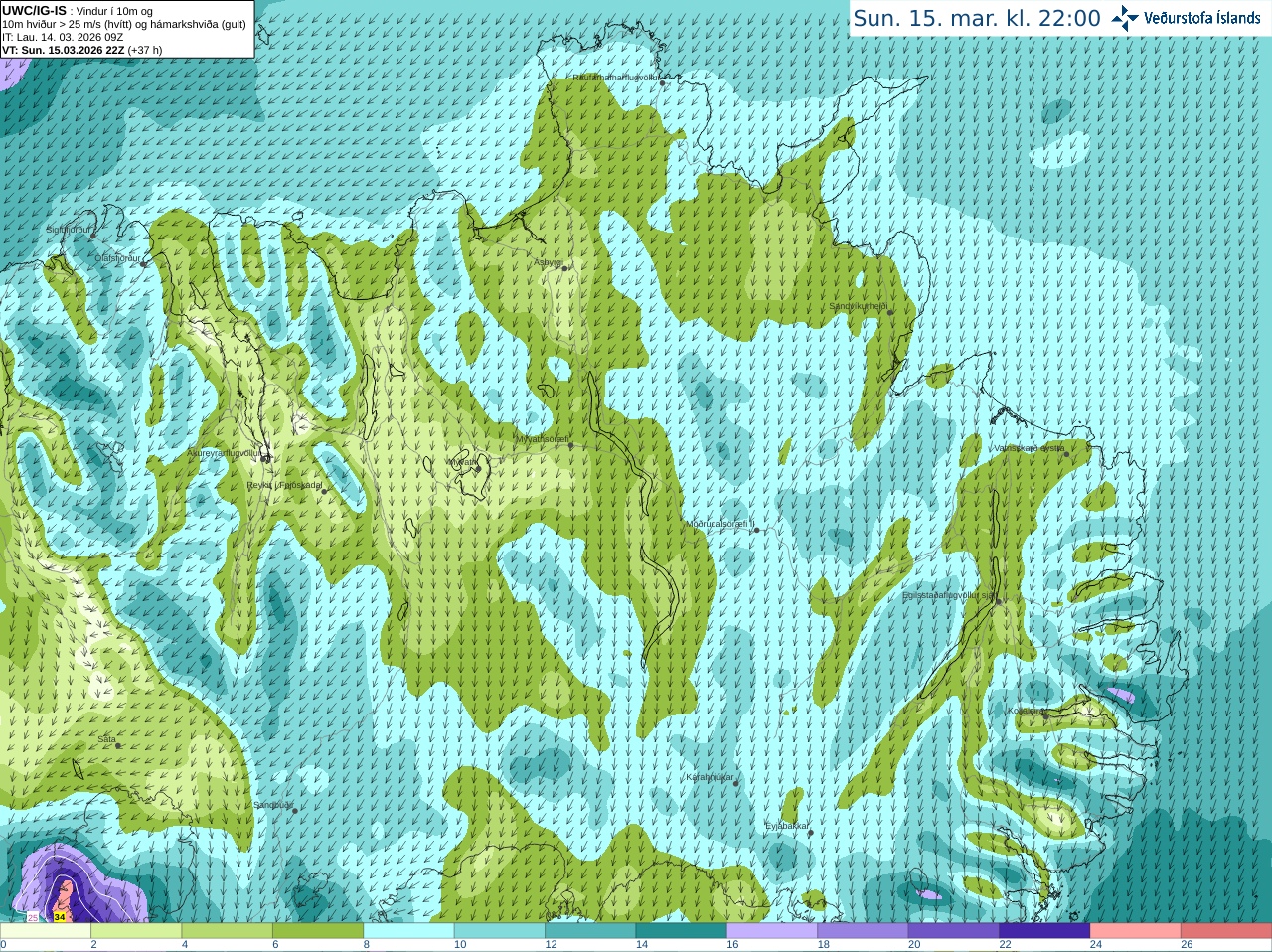This screenshot has width=1272, height=952.
Task: Click the Sandbúðir station label
Action: pyautogui.click(x=273, y=805)
